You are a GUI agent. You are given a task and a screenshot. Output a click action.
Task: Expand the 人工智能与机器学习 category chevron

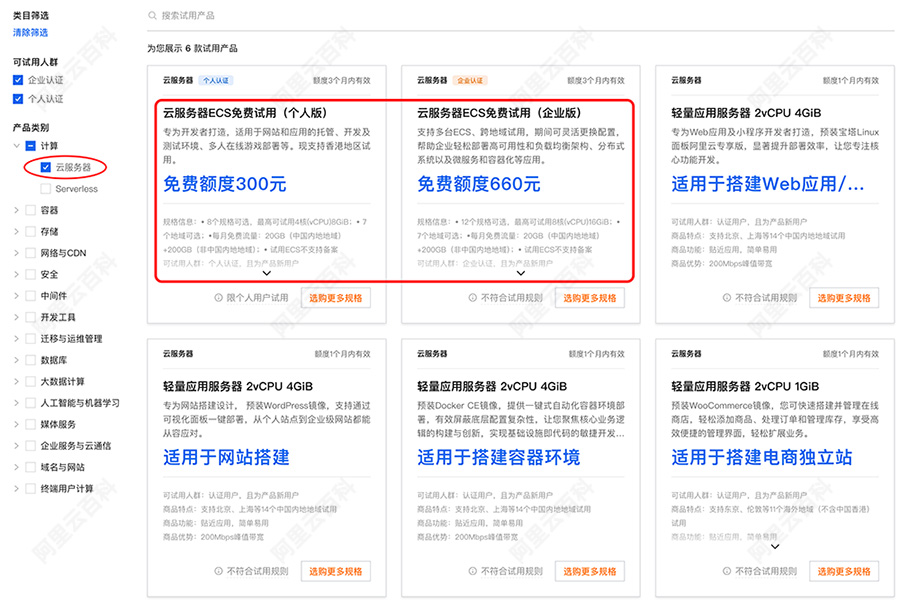pos(17,403)
